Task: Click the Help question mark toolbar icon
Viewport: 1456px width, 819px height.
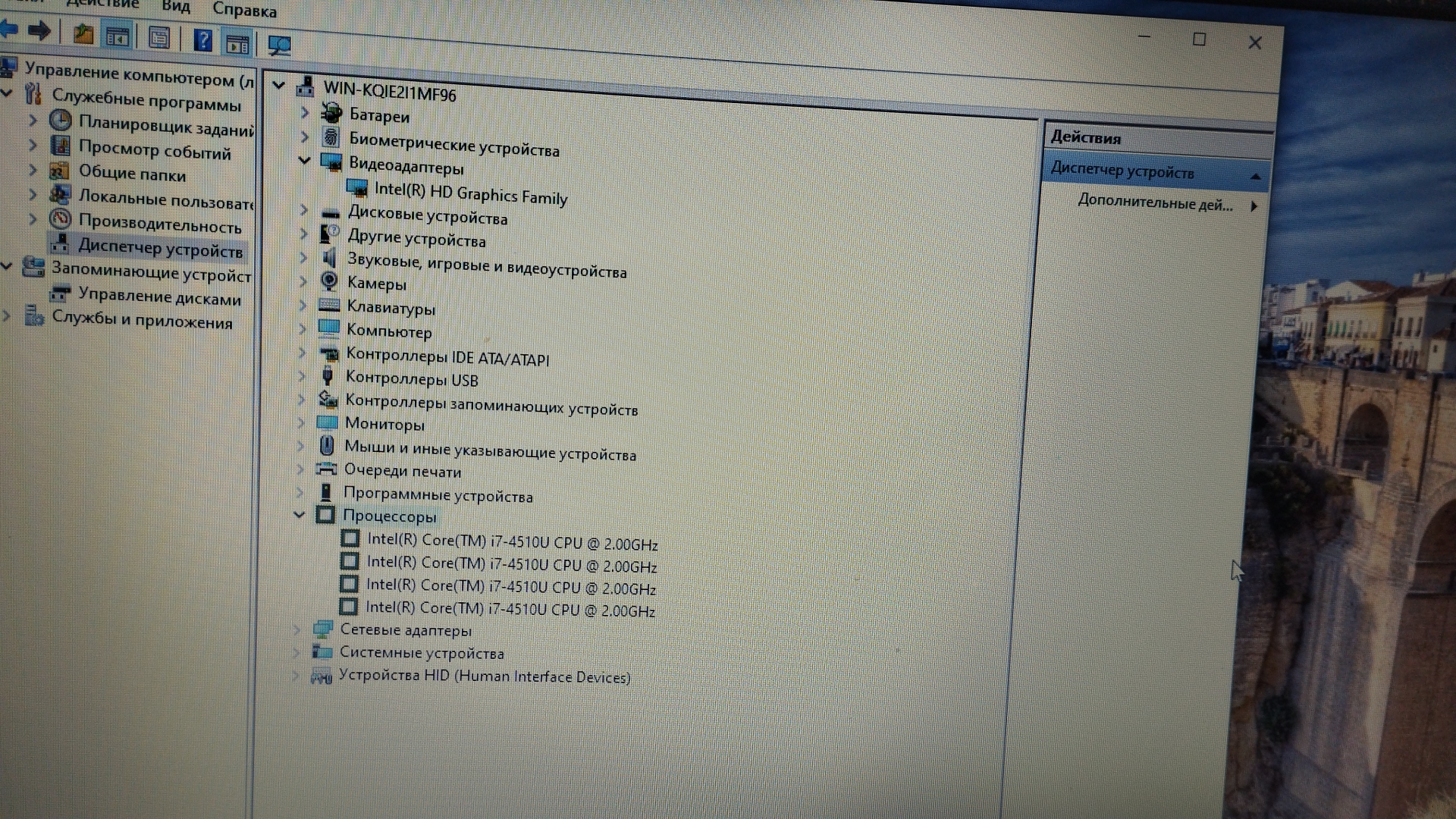Action: 202,39
